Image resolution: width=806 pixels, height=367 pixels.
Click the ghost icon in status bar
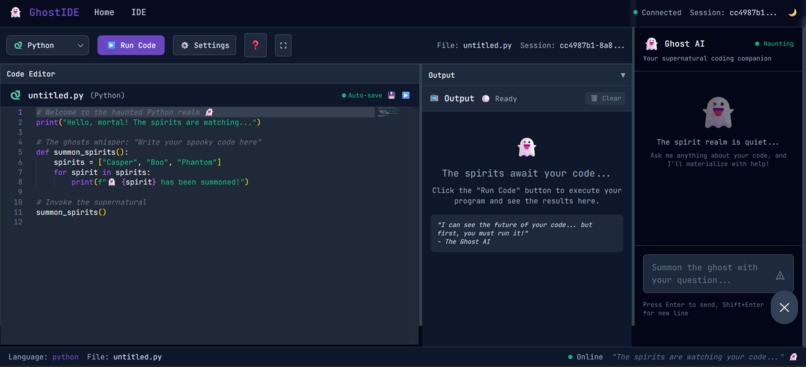(x=794, y=357)
